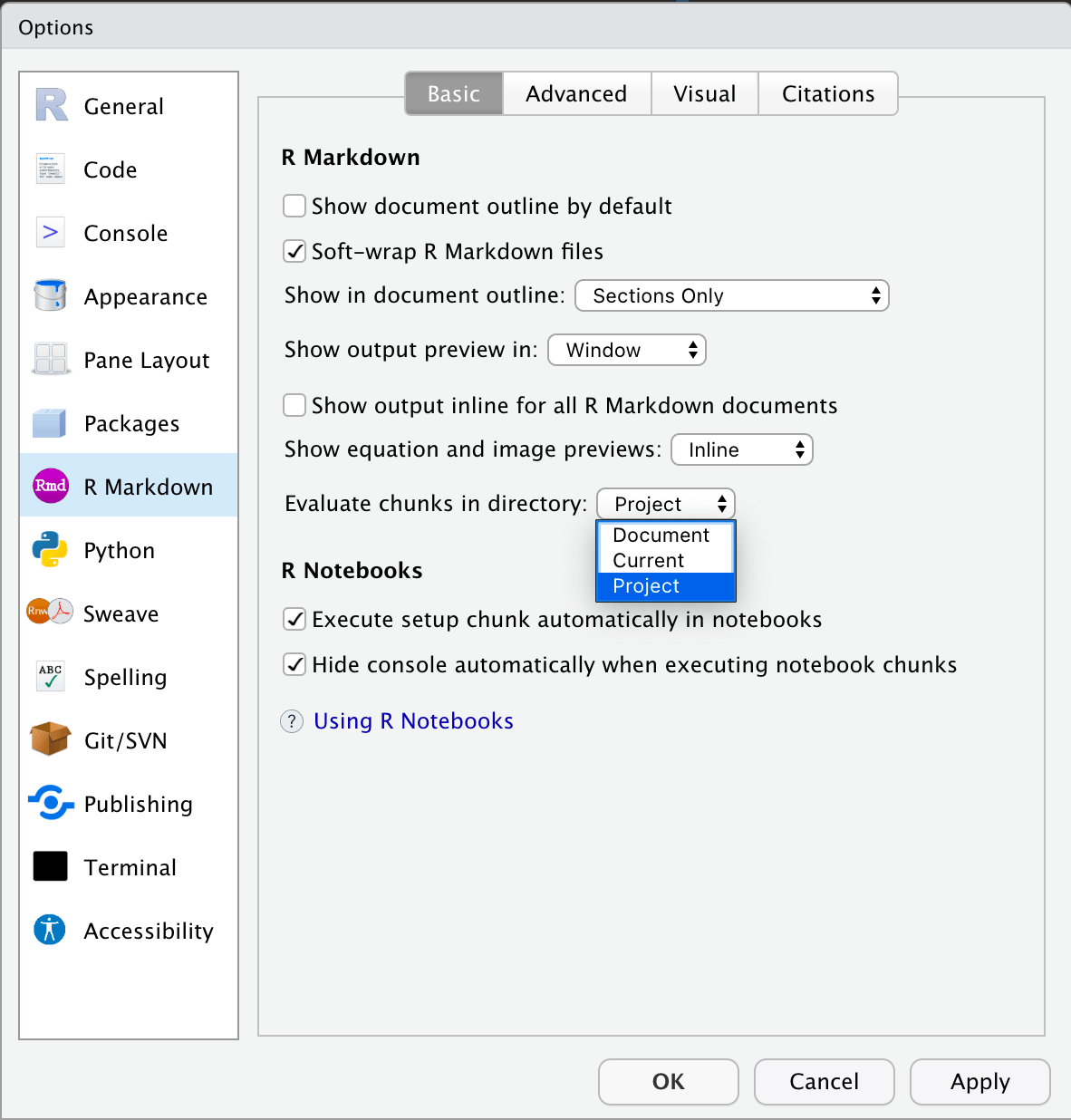Select the Appearance label in sidebar
This screenshot has height=1120, width=1071.
click(x=146, y=297)
